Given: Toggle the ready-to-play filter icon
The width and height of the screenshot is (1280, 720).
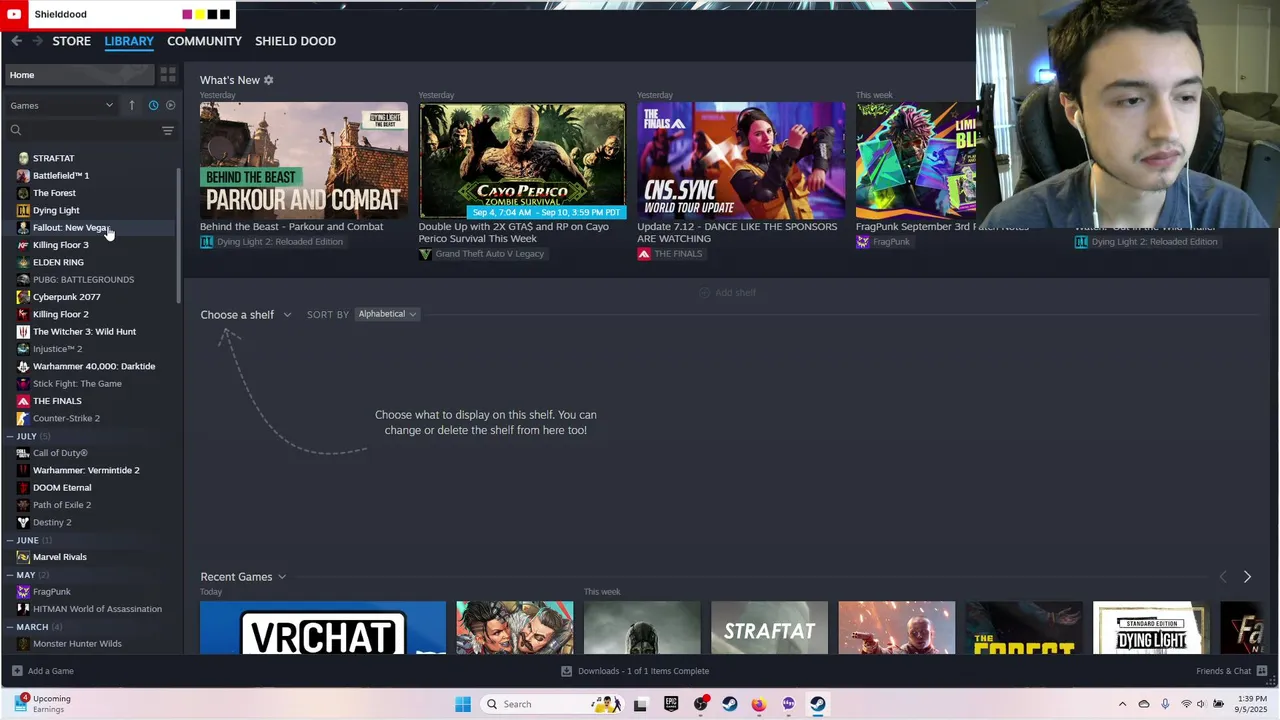Looking at the screenshot, I should (170, 105).
